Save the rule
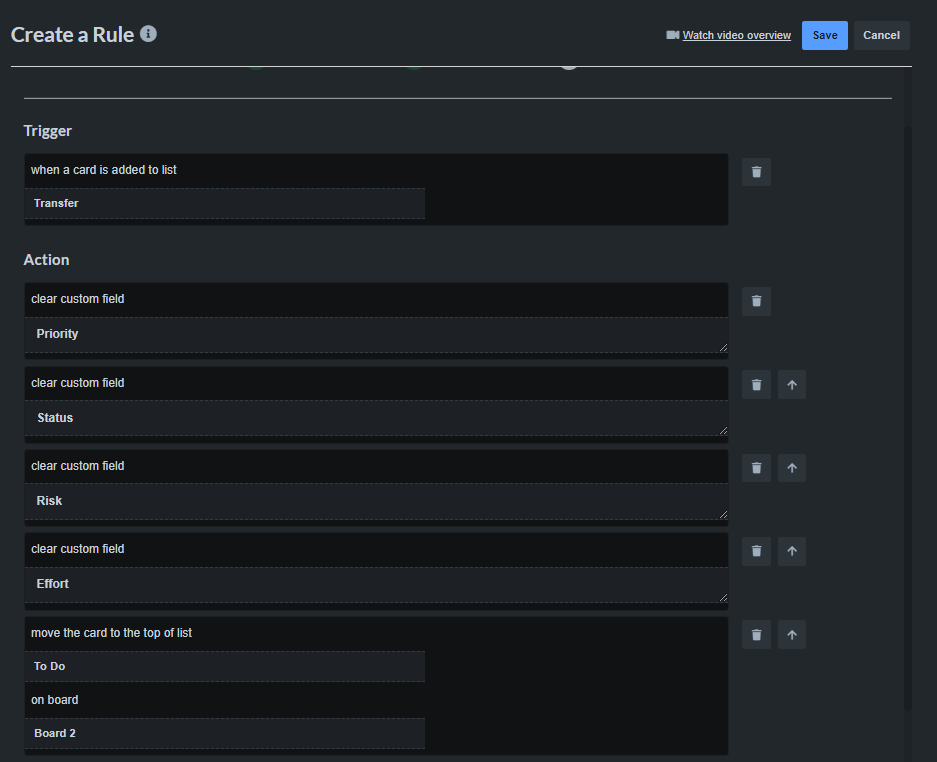 click(x=824, y=34)
